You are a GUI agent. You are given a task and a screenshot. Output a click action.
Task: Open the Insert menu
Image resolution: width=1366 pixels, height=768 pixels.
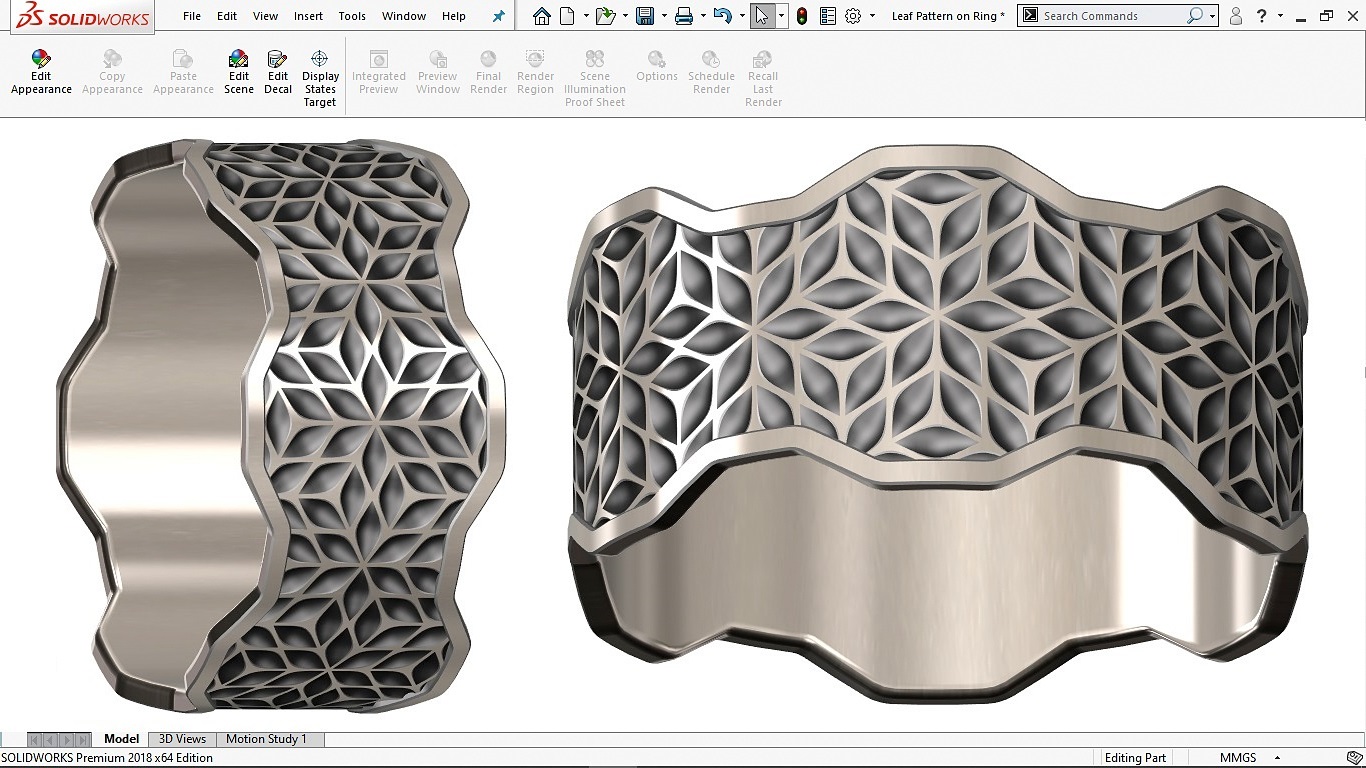pyautogui.click(x=308, y=16)
